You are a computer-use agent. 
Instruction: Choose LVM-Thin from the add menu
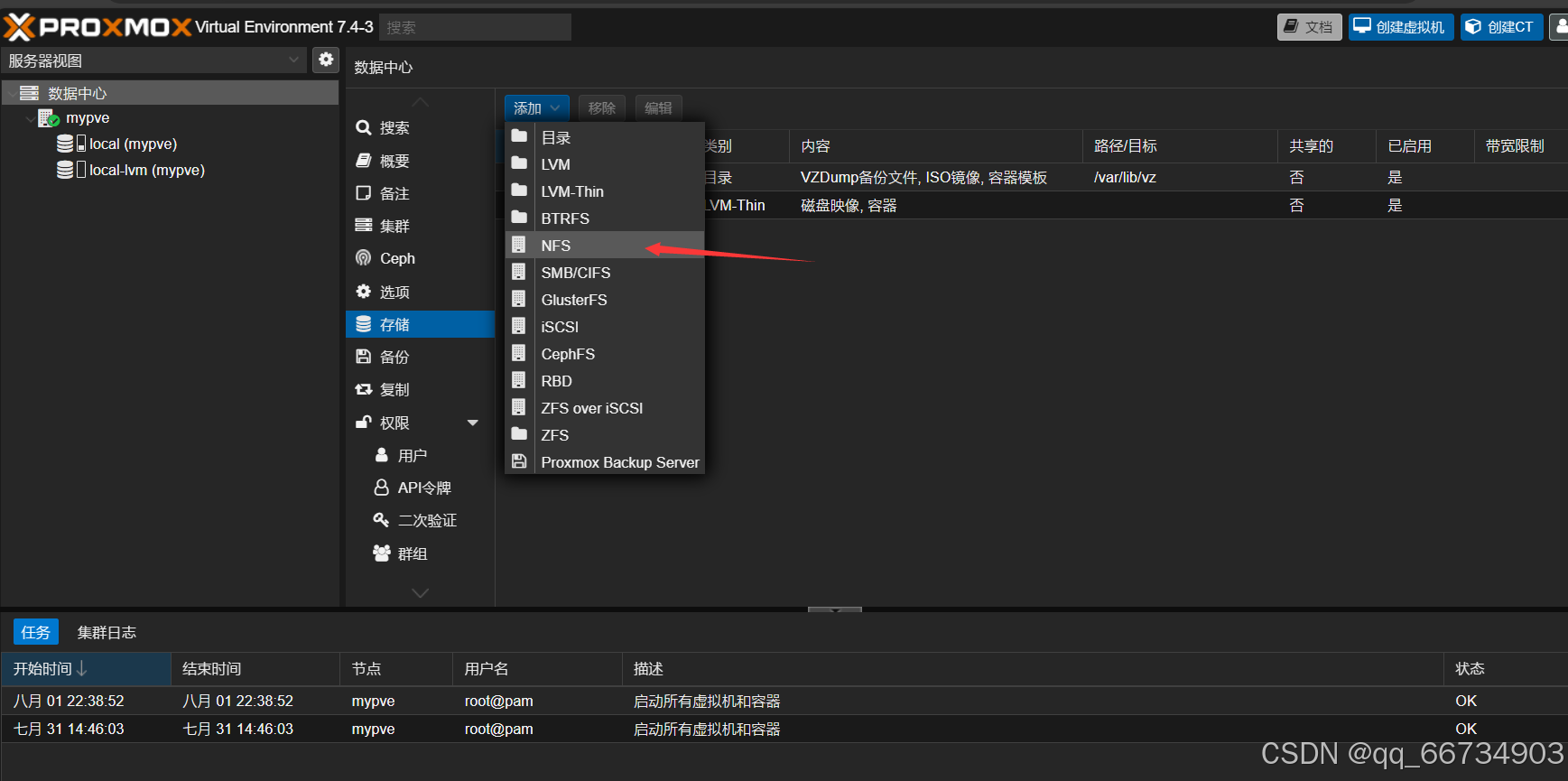click(605, 191)
